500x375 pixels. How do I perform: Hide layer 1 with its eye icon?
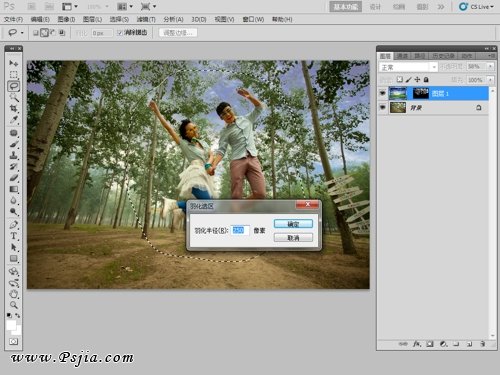[383, 93]
